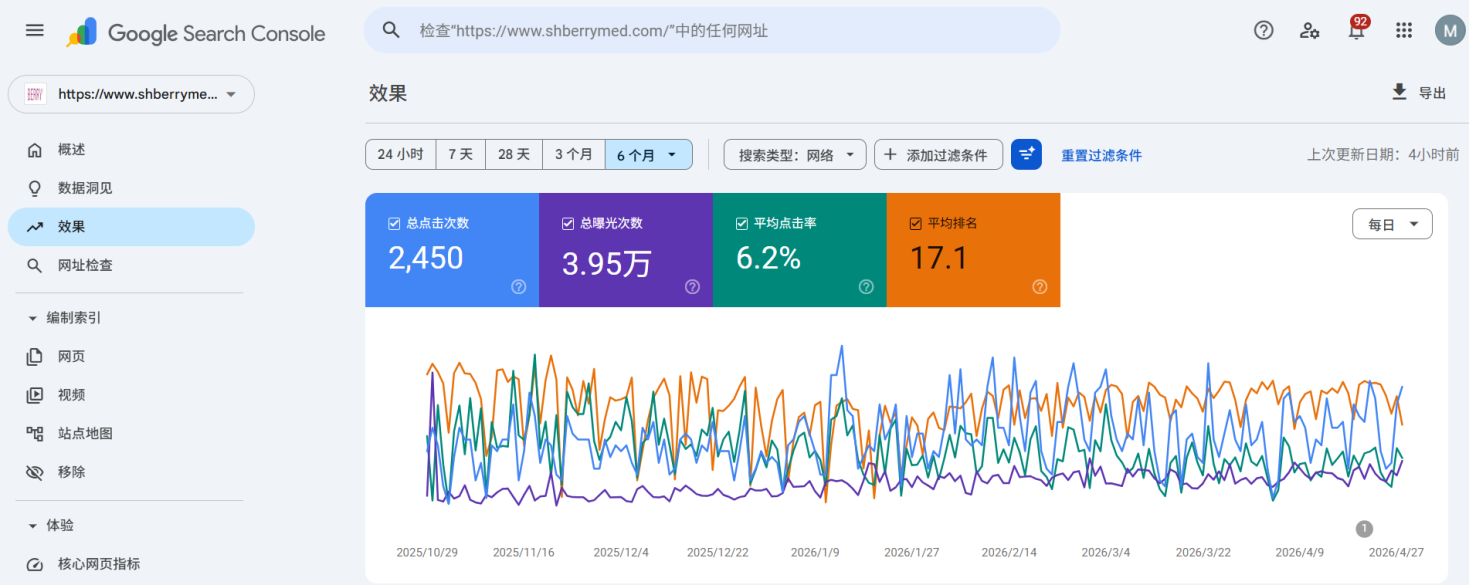
Task: Open help icon on total clicks card
Action: click(518, 287)
